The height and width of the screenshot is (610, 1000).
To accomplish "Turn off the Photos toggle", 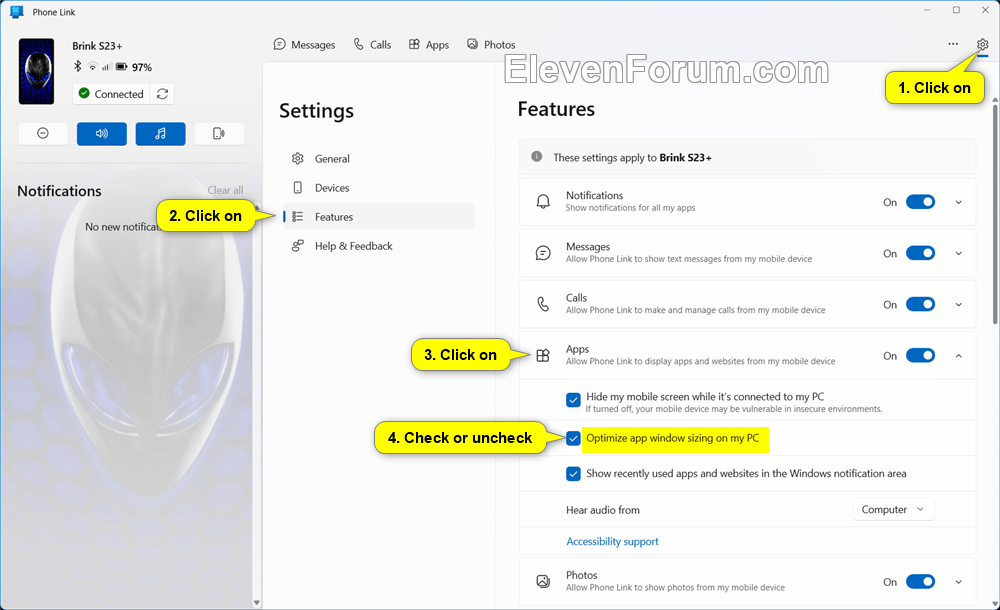I will 920,581.
